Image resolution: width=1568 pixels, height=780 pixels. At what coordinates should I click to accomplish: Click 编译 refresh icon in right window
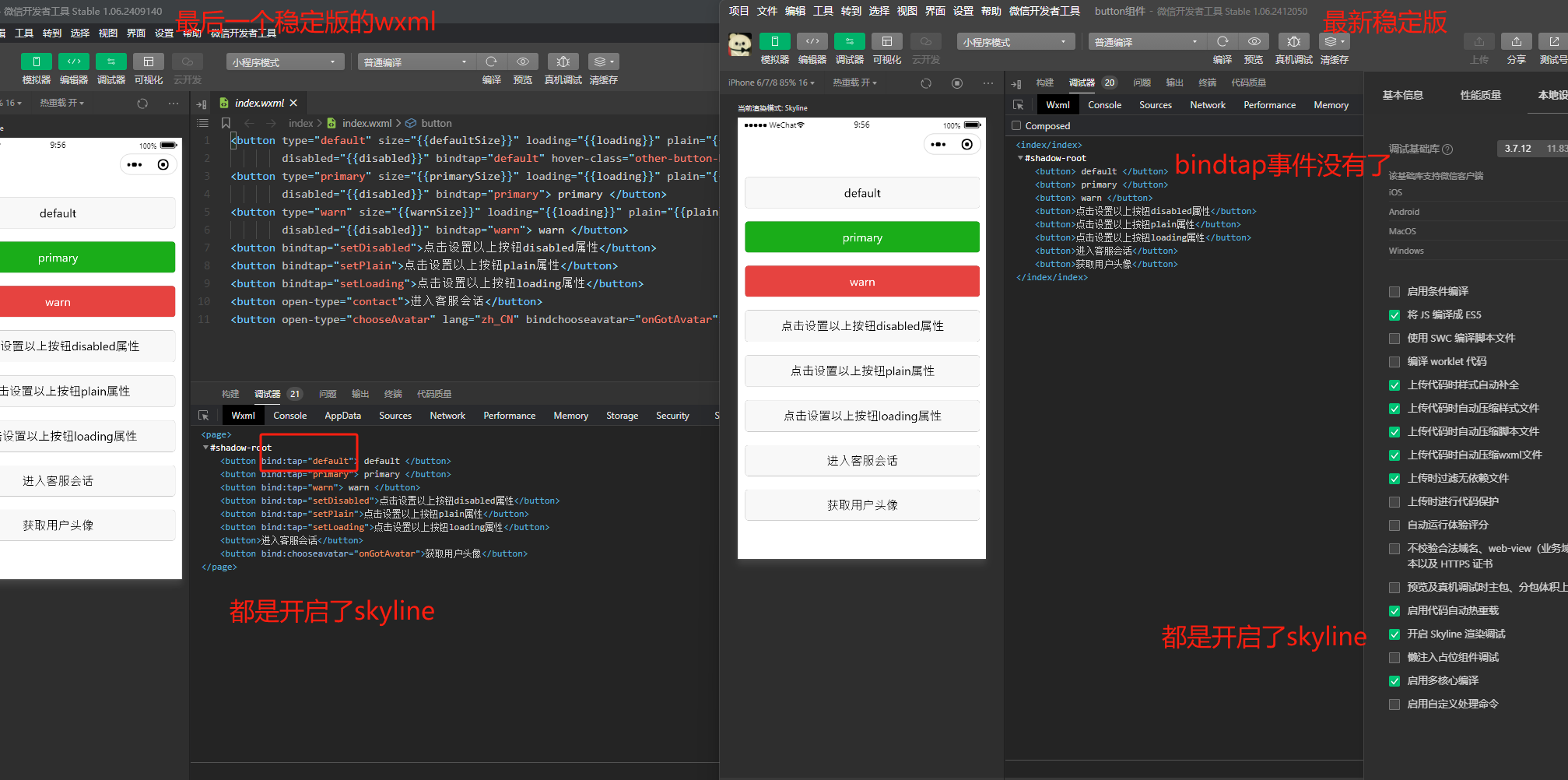(x=1222, y=41)
